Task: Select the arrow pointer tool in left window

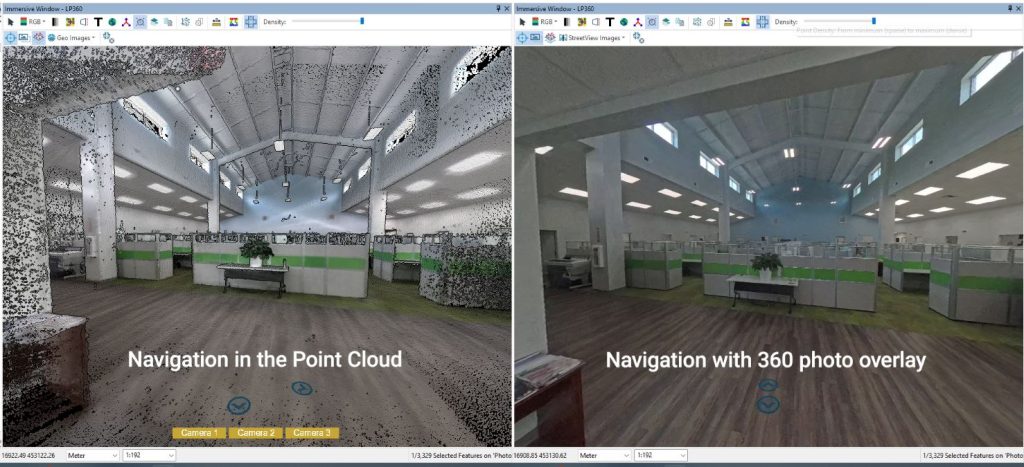Action: 8,21
